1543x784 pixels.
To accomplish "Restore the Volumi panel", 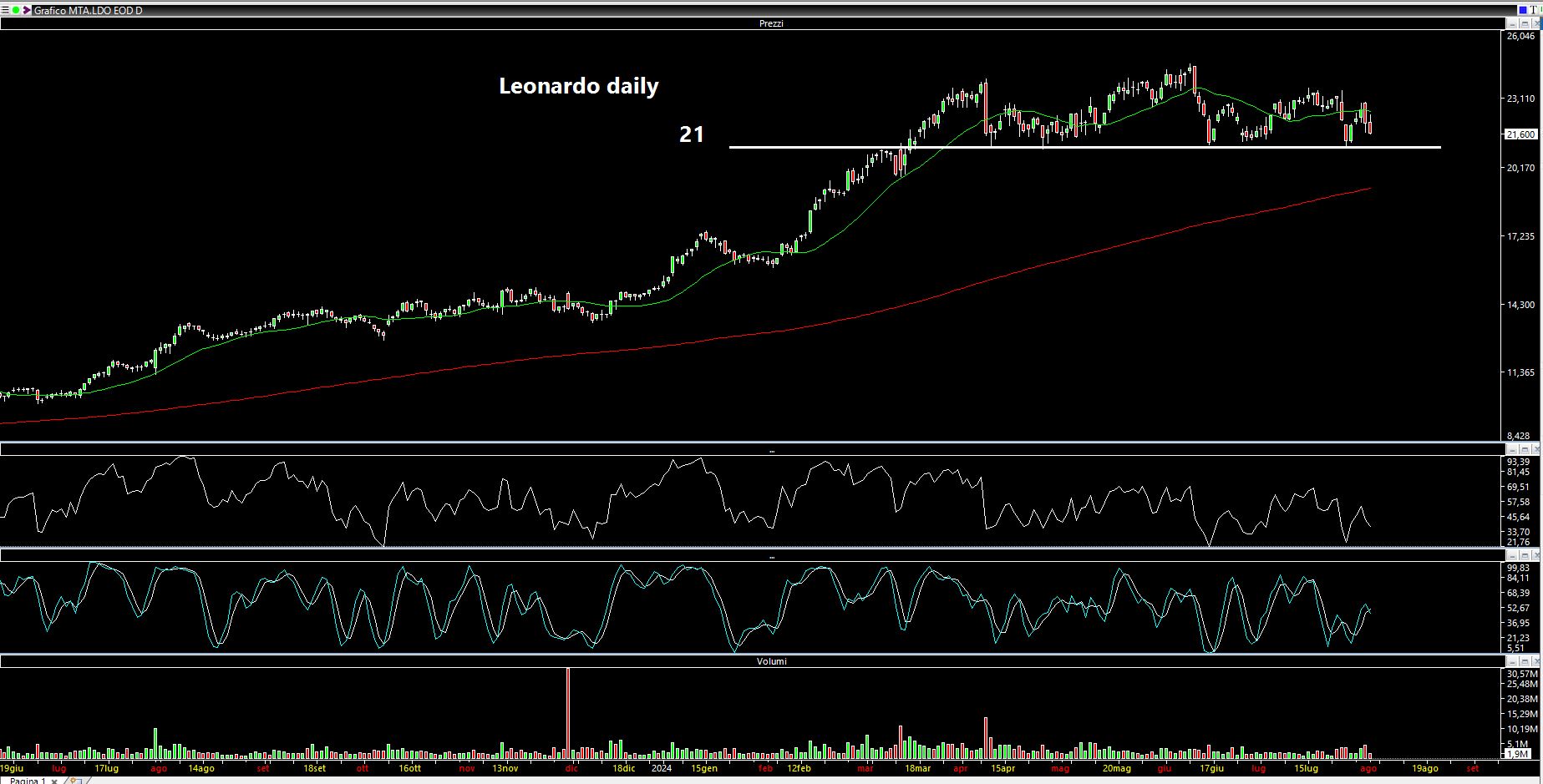I will (x=1524, y=661).
